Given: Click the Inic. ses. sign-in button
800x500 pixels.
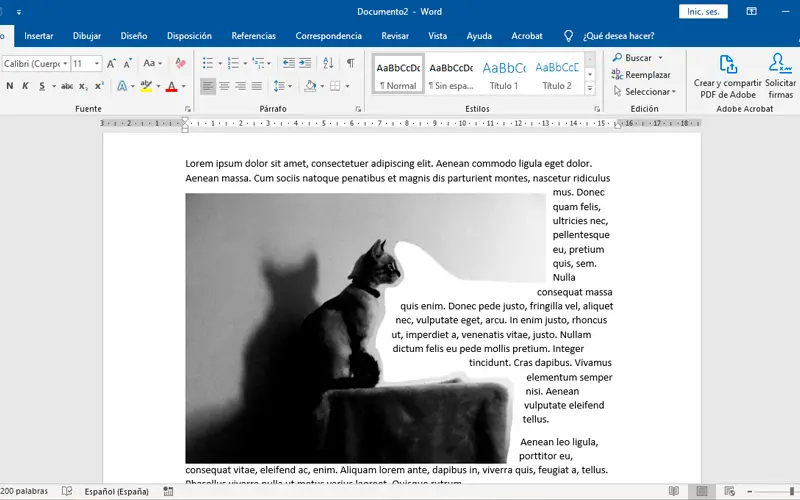Looking at the screenshot, I should click(x=703, y=11).
